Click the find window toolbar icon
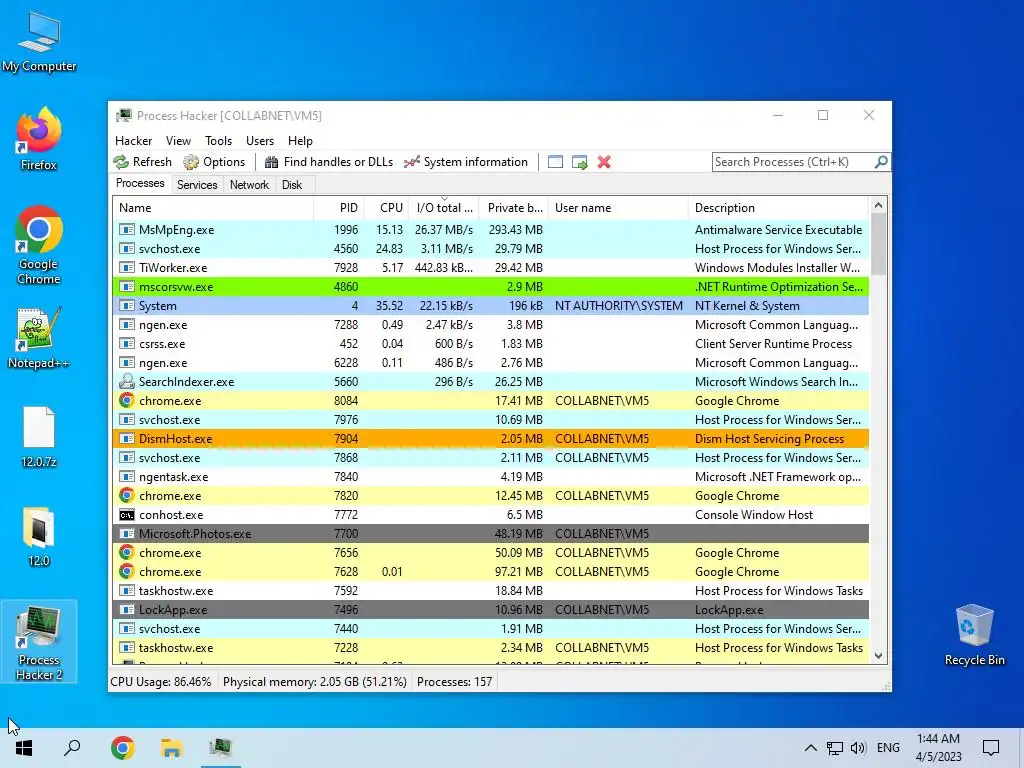The height and width of the screenshot is (768, 1024). pyautogui.click(x=555, y=162)
